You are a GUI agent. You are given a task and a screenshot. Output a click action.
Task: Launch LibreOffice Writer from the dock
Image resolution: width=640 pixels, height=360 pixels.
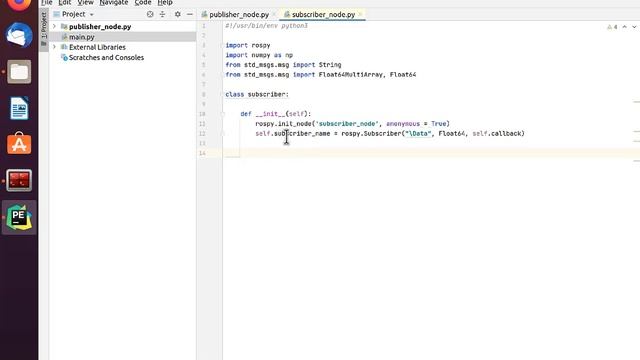[x=19, y=108]
